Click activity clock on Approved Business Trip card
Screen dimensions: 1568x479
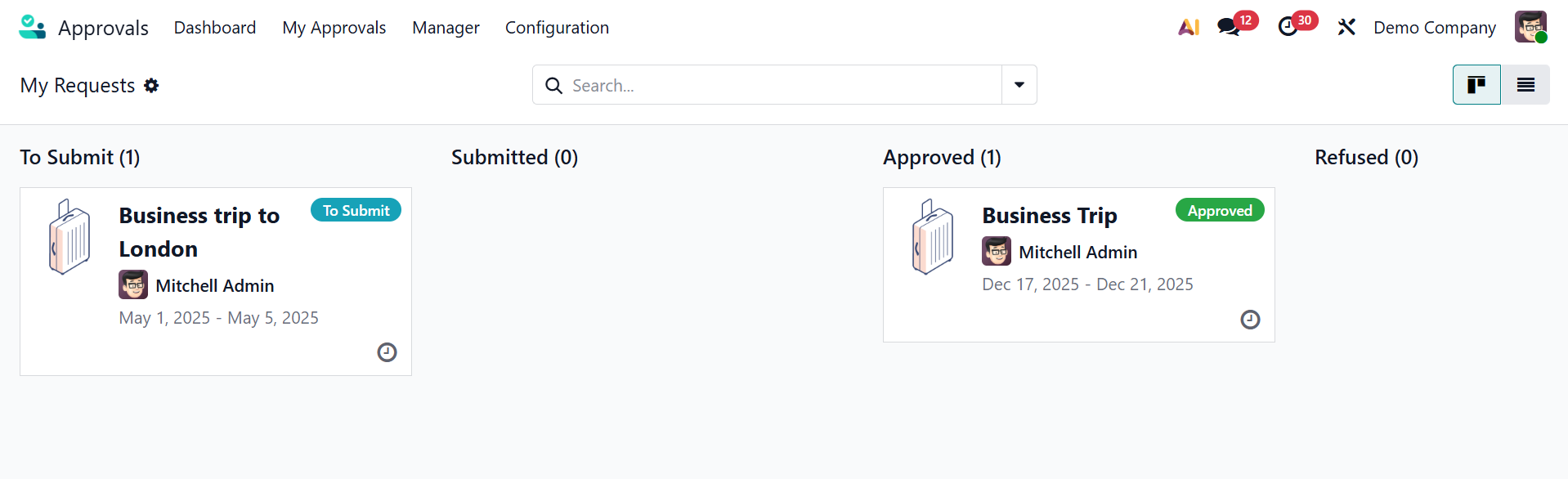[x=1250, y=320]
